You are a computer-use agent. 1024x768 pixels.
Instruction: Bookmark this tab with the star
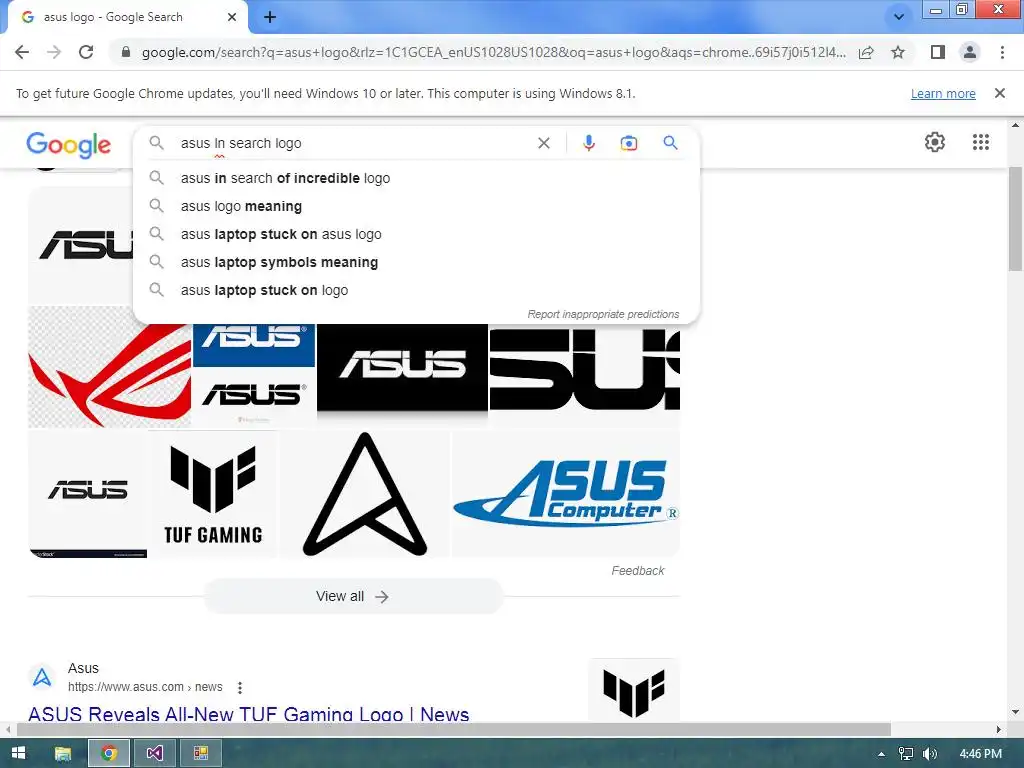pos(898,52)
